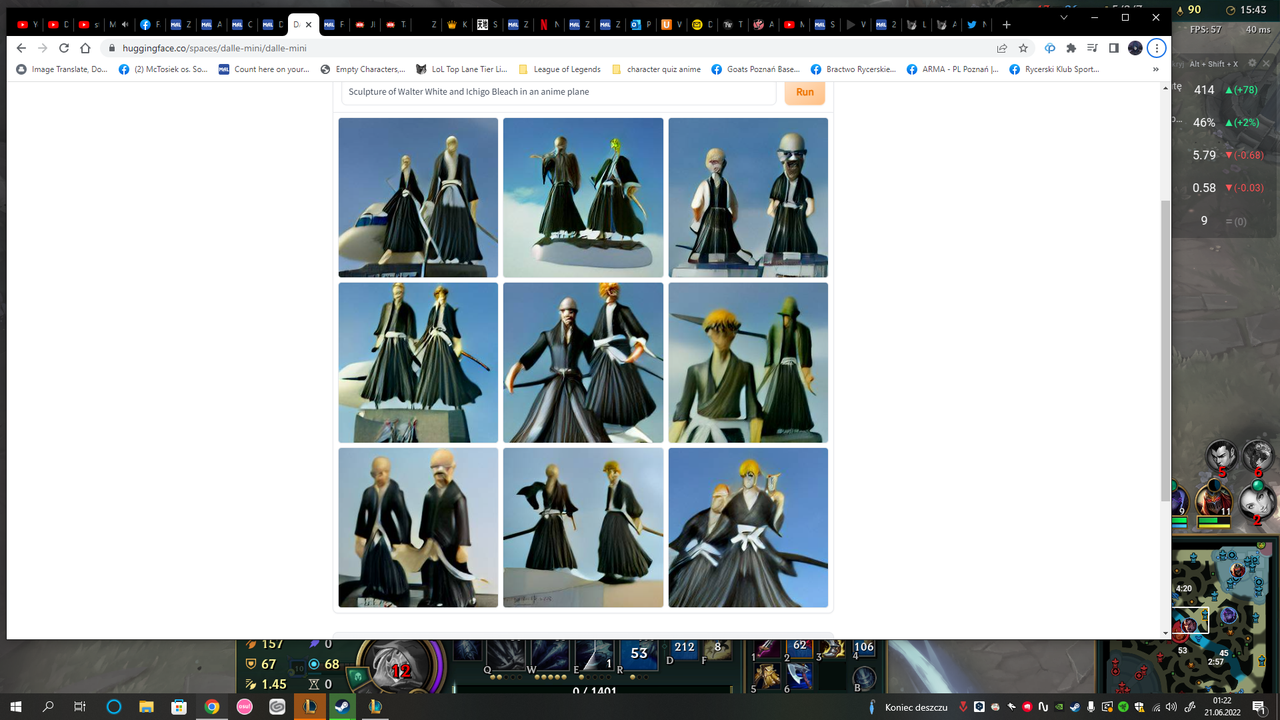This screenshot has width=1280, height=720.
Task: Show hidden bookmarks with the double chevron
Action: (1156, 69)
